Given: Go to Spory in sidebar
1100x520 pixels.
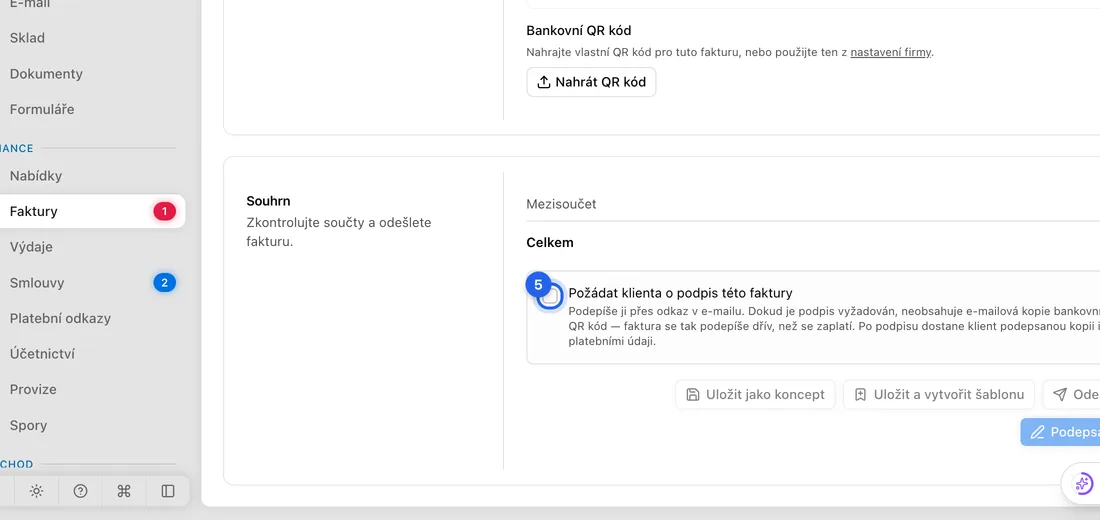Looking at the screenshot, I should pyautogui.click(x=29, y=425).
